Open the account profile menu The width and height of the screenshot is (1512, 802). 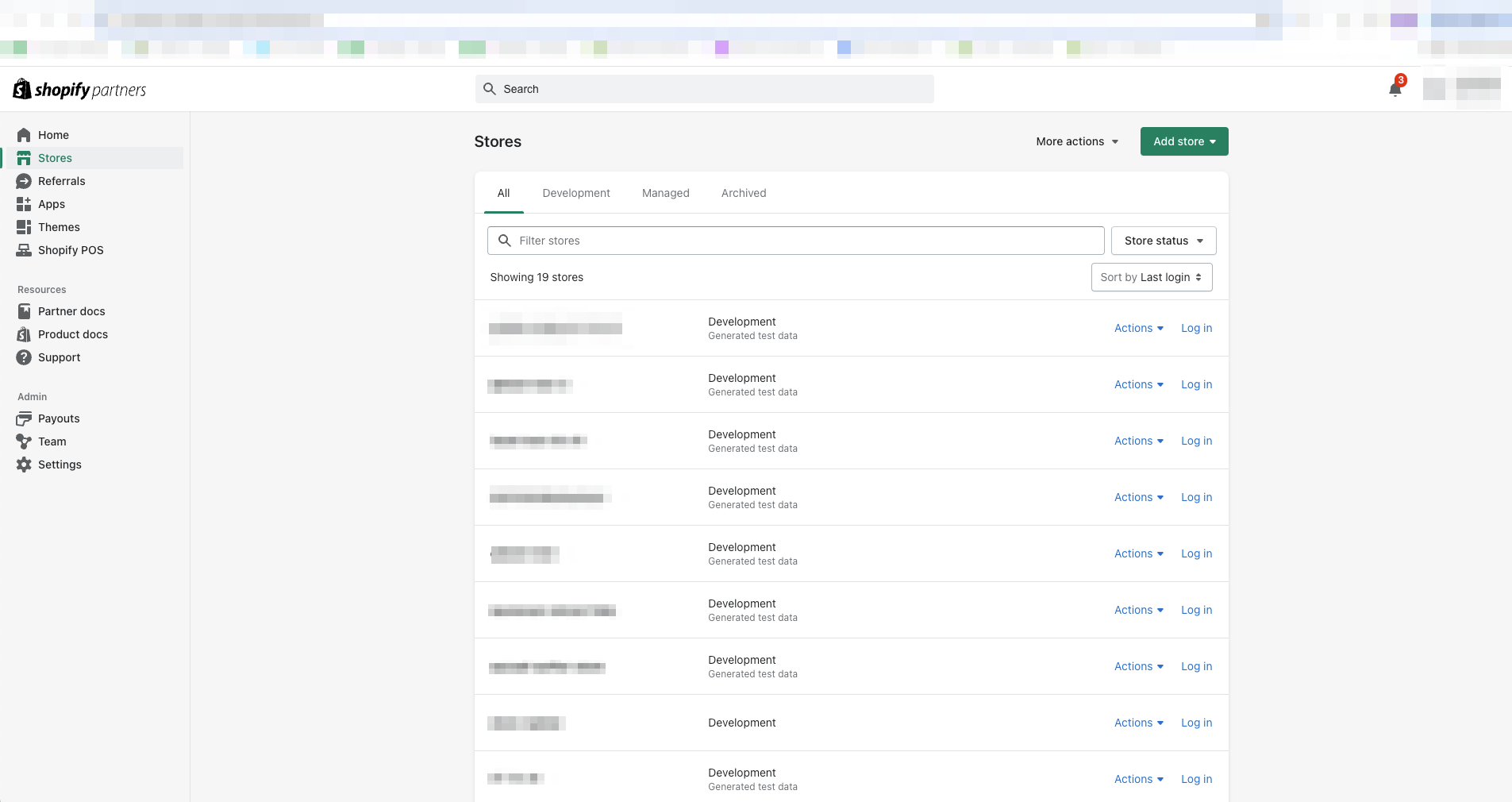(1461, 89)
